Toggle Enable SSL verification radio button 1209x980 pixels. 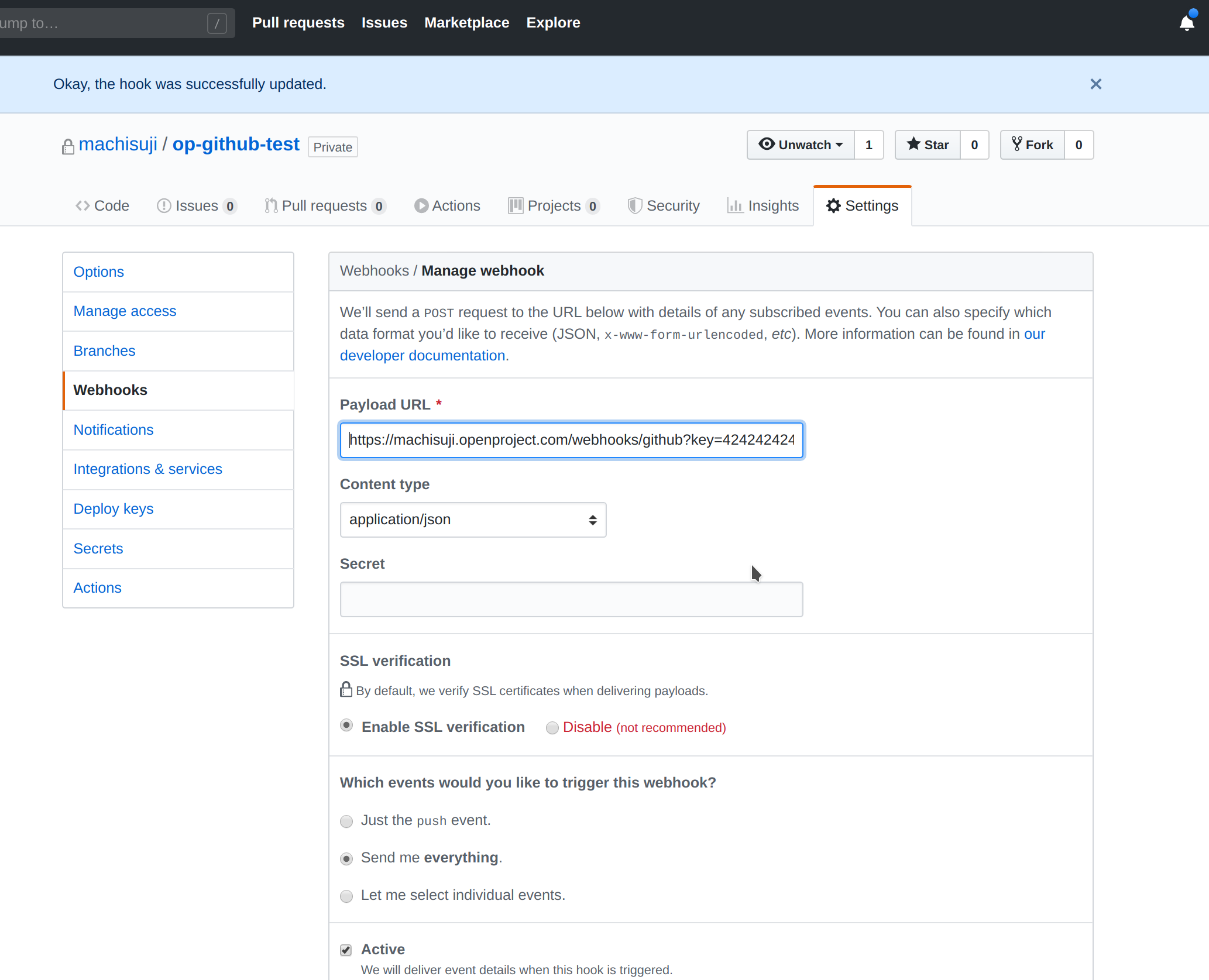[x=347, y=727]
